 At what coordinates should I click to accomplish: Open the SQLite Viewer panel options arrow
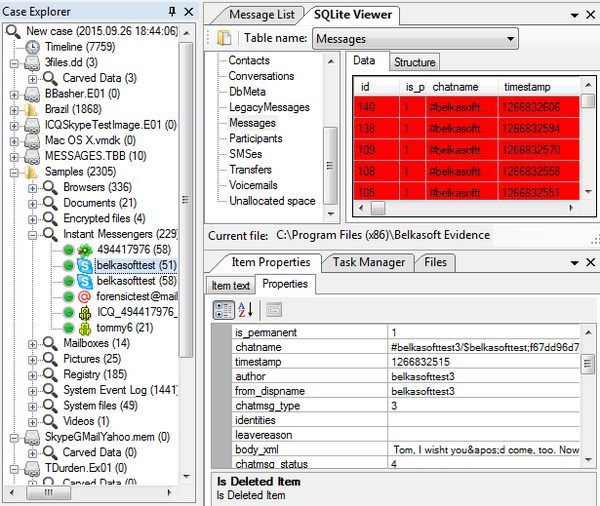point(574,15)
